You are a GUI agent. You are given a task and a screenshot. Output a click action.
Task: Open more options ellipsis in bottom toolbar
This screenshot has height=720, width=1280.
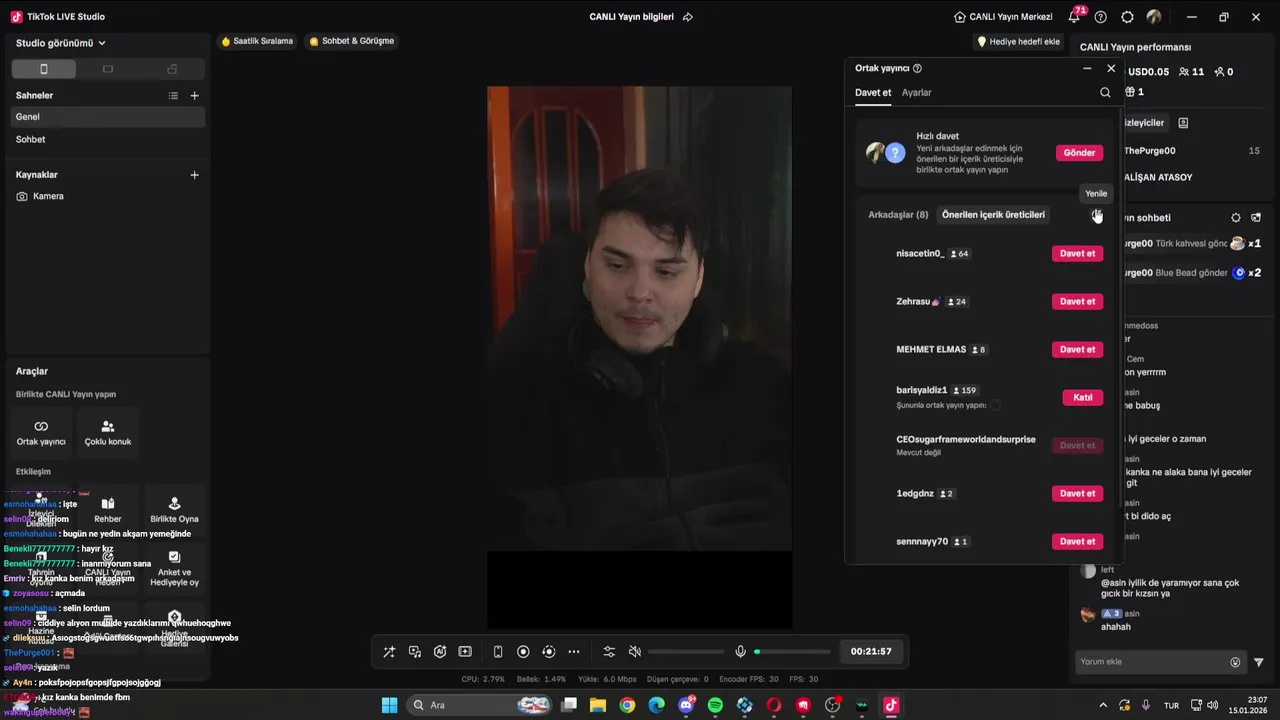574,652
